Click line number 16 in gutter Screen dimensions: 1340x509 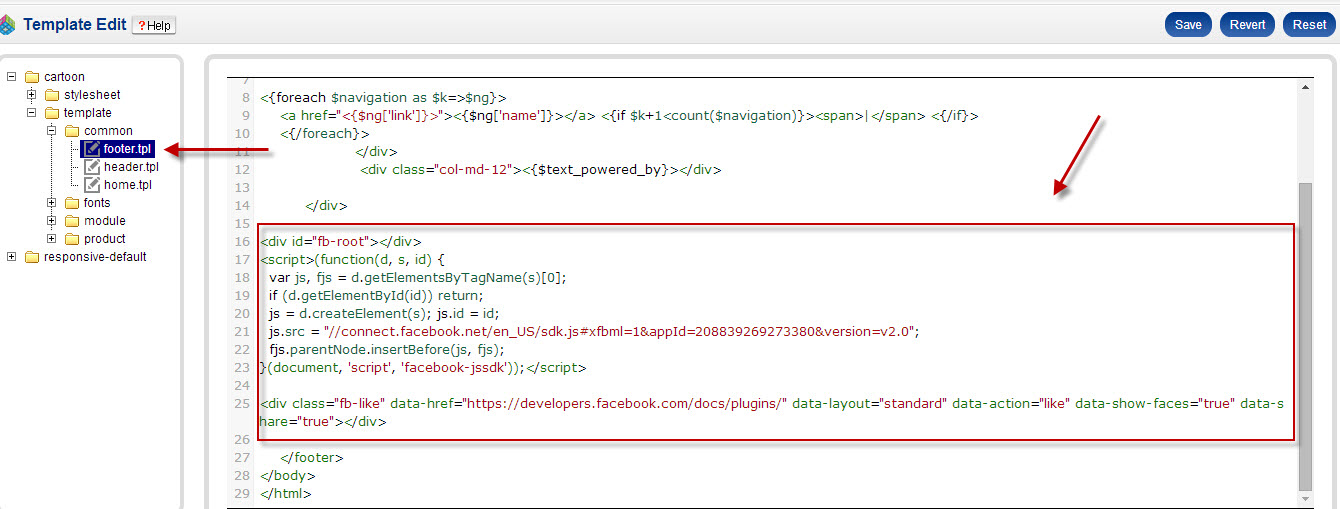242,241
